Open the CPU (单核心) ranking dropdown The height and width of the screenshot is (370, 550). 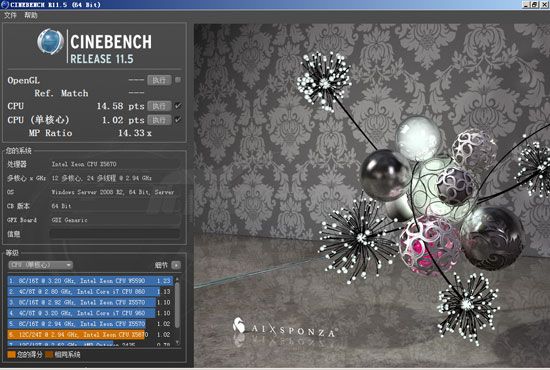coord(40,265)
